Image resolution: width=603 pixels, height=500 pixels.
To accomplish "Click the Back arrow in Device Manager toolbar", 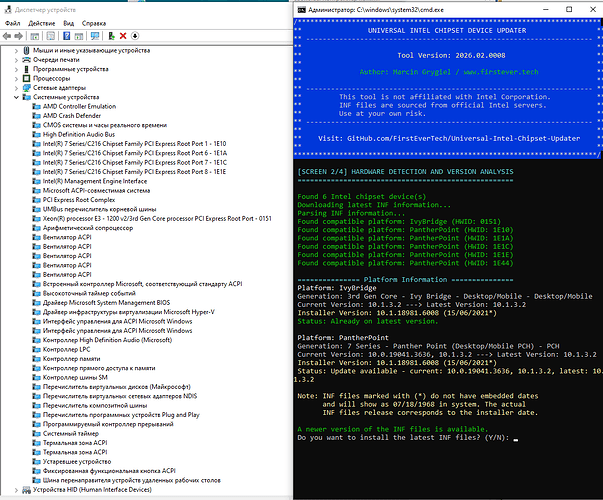I will pos(7,36).
